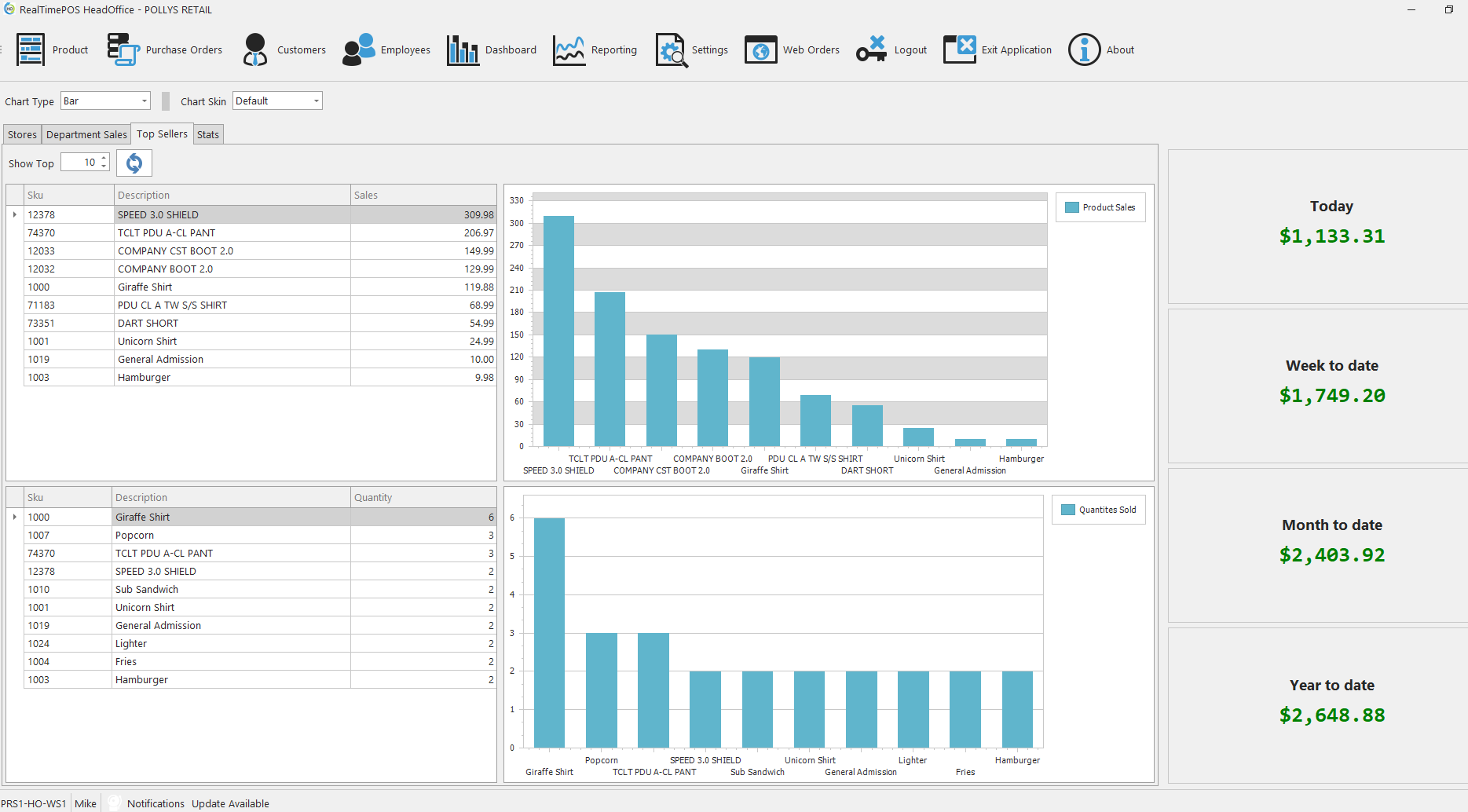Image resolution: width=1468 pixels, height=812 pixels.
Task: Click the Update Available link
Action: (230, 803)
